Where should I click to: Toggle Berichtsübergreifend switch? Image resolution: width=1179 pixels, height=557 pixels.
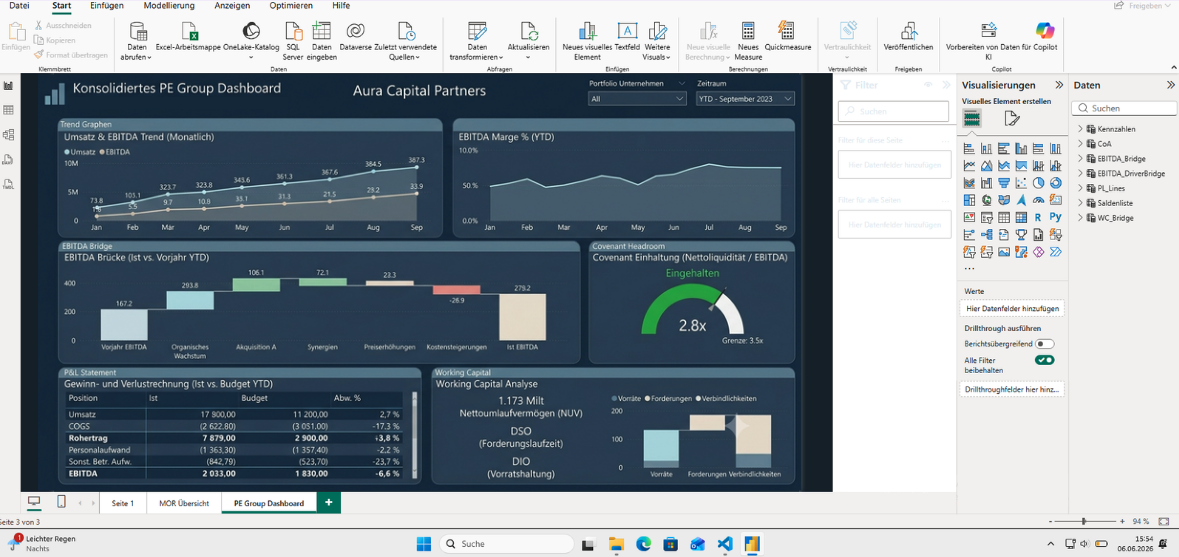pos(1044,344)
